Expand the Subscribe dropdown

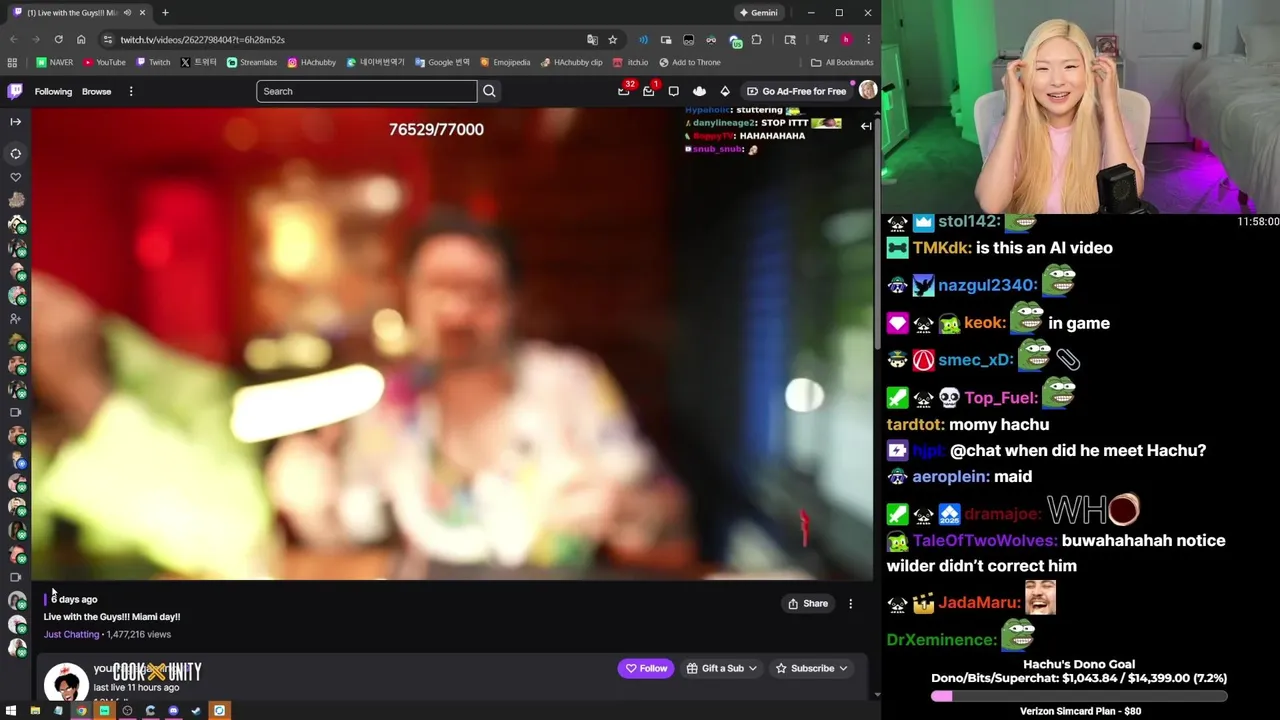[x=812, y=668]
